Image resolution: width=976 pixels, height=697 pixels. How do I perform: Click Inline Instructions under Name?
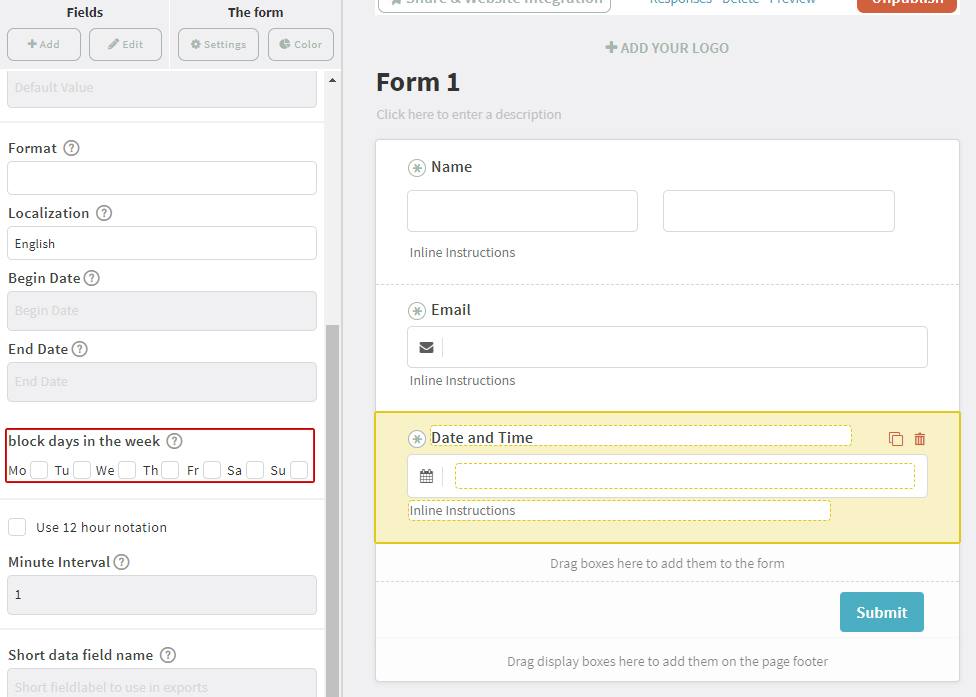point(462,253)
